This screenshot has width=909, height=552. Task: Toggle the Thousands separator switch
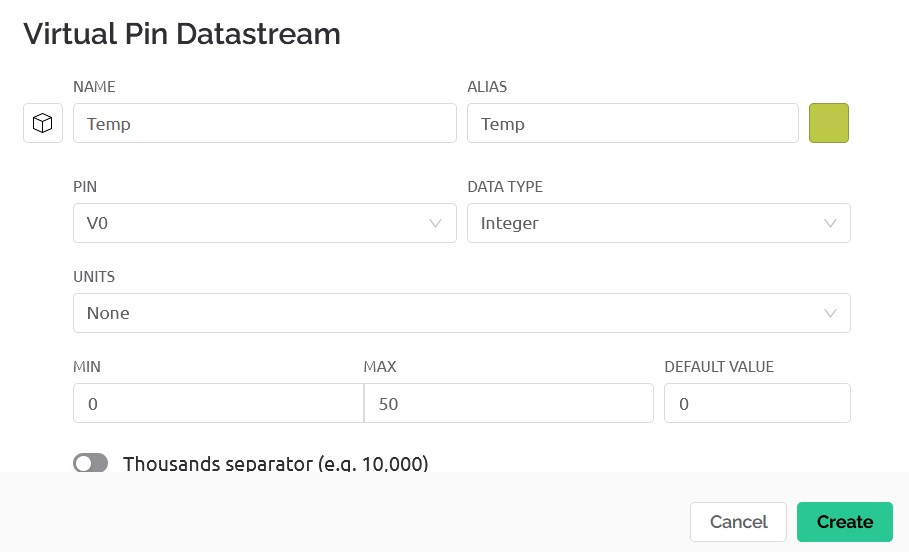coord(91,463)
